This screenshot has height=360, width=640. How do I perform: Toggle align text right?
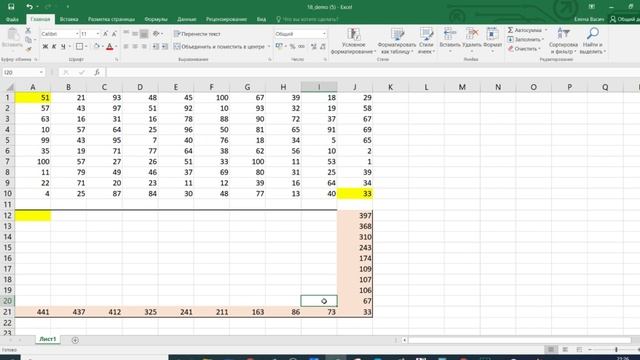(x=144, y=47)
